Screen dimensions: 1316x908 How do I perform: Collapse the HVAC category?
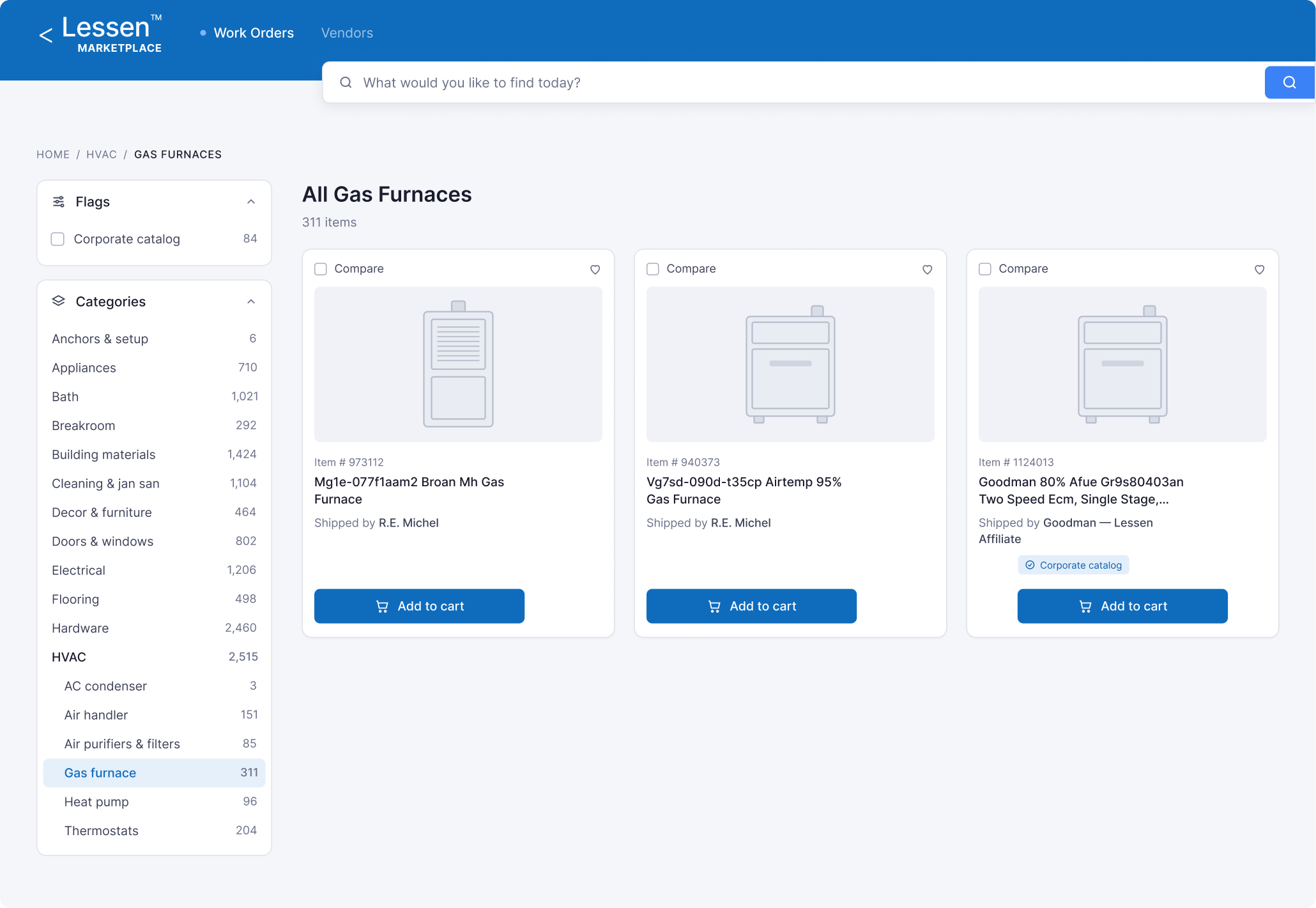[x=154, y=657]
